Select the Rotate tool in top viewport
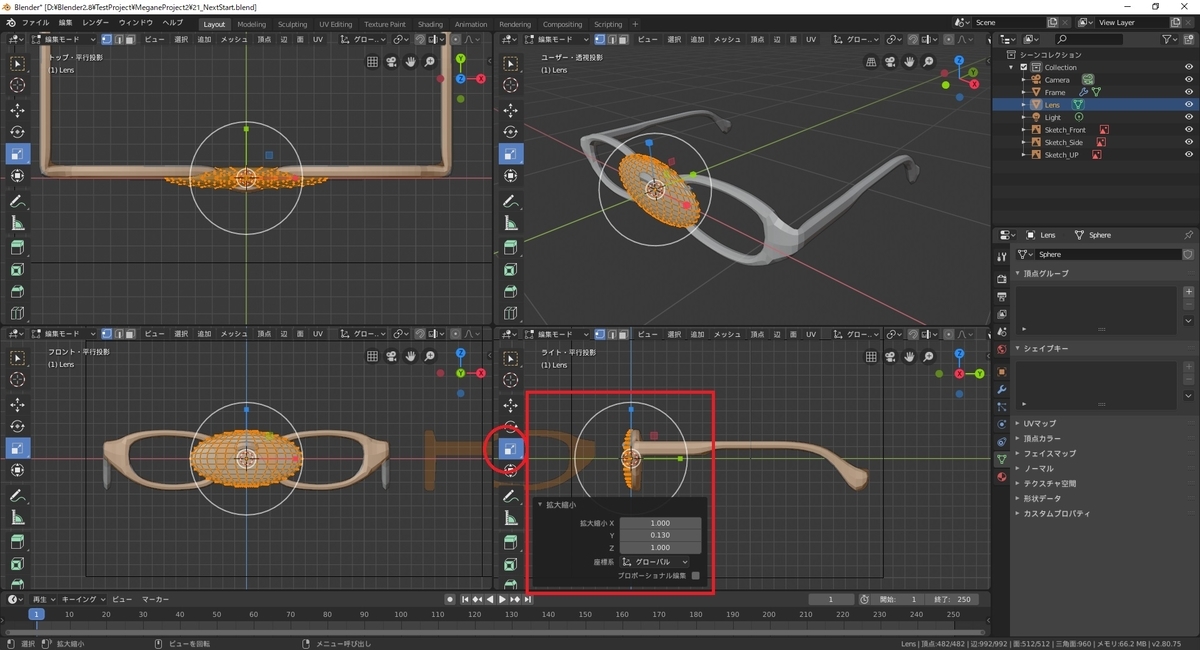Viewport: 1200px width, 650px height. point(18,132)
